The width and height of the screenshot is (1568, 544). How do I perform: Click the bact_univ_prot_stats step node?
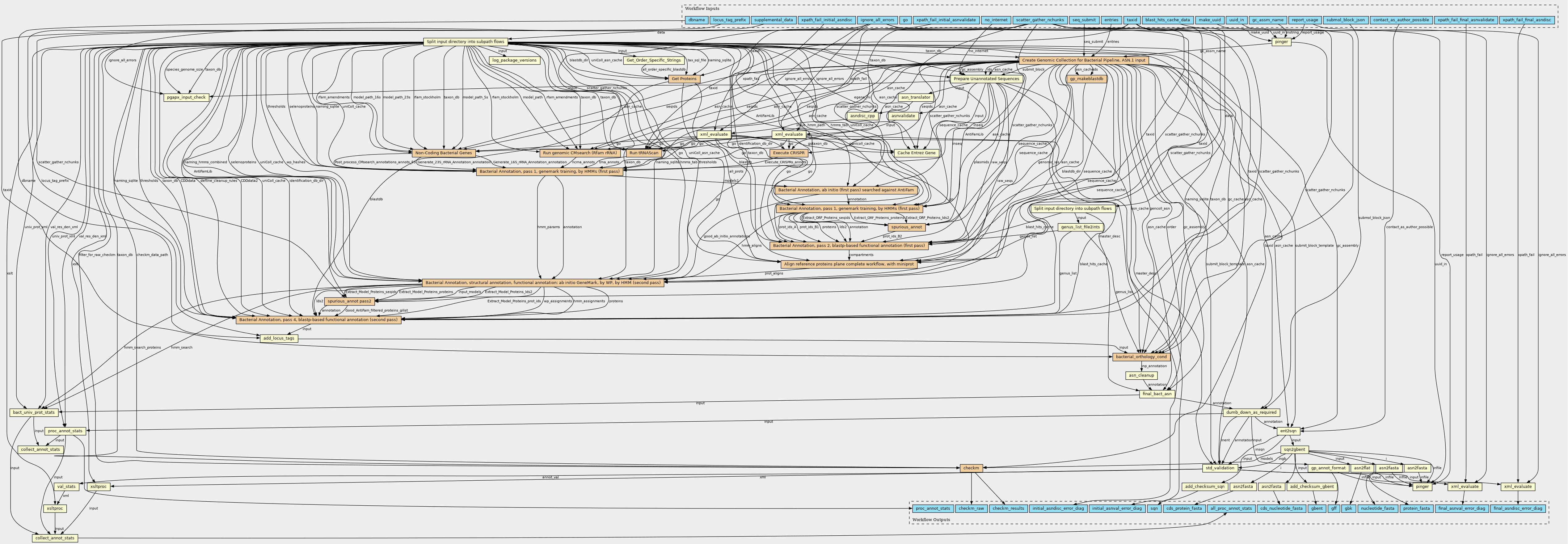pos(34,413)
